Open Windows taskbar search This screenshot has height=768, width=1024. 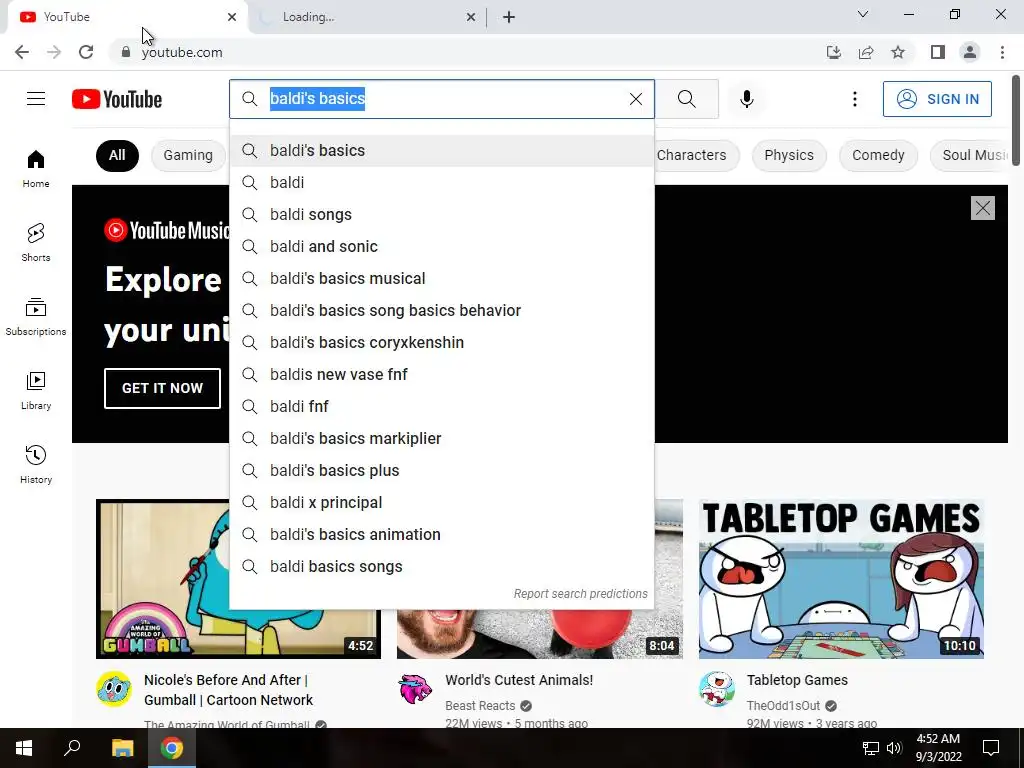pyautogui.click(x=72, y=748)
